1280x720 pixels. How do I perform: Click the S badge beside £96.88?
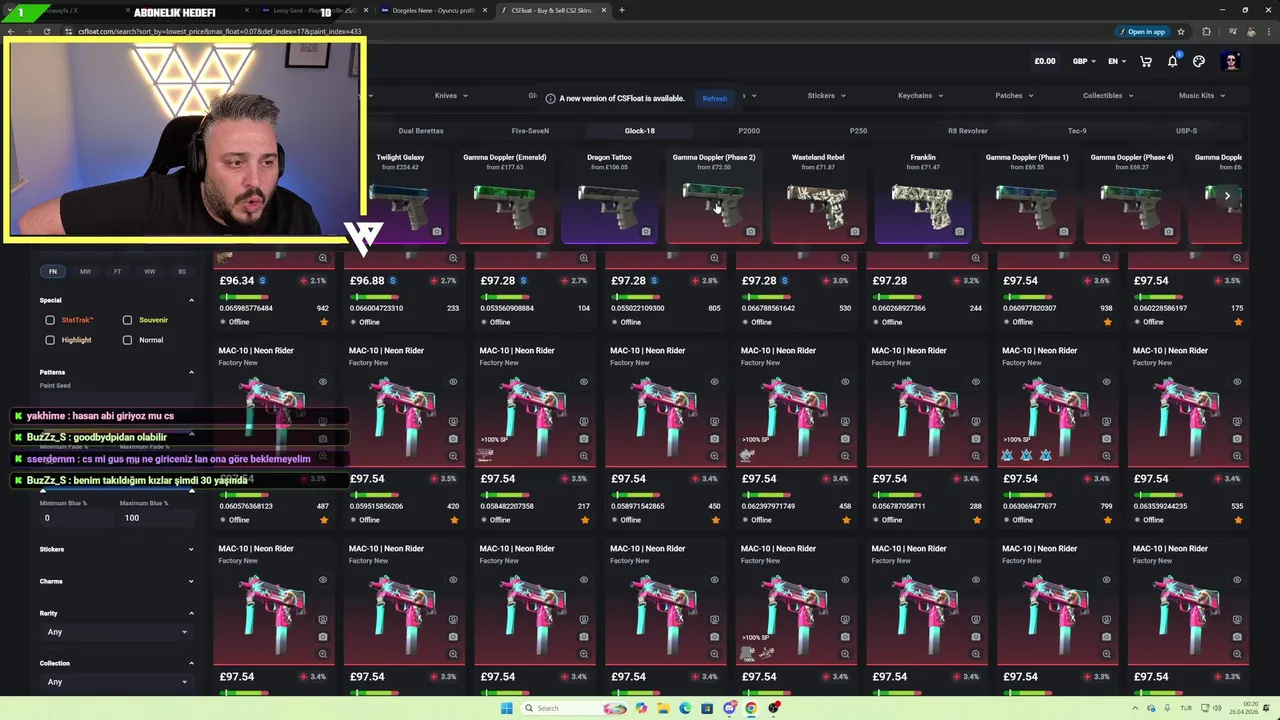pyautogui.click(x=392, y=281)
